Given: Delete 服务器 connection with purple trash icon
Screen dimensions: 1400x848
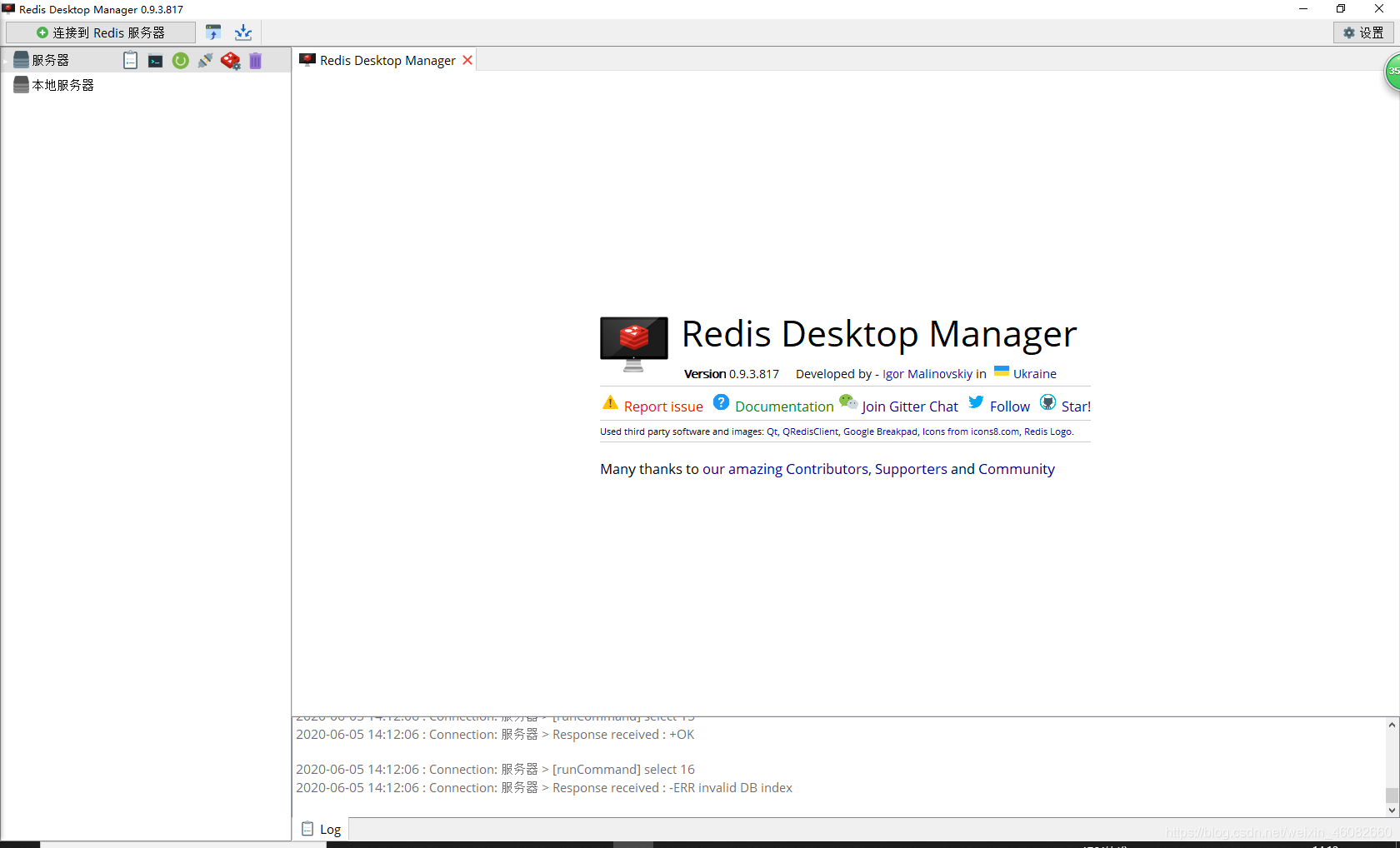Looking at the screenshot, I should click(x=255, y=61).
